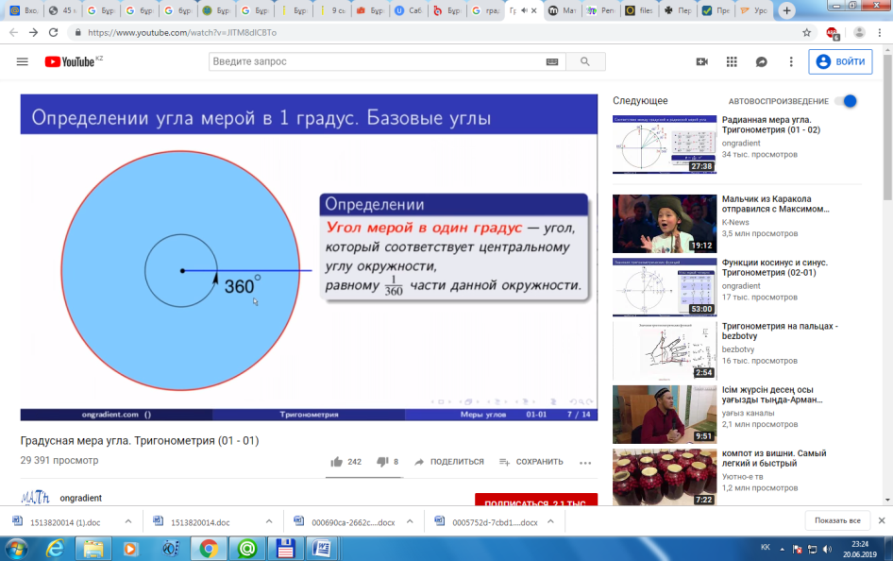
Task: Open 1513820014.doc downloaded file
Action: coord(200,522)
